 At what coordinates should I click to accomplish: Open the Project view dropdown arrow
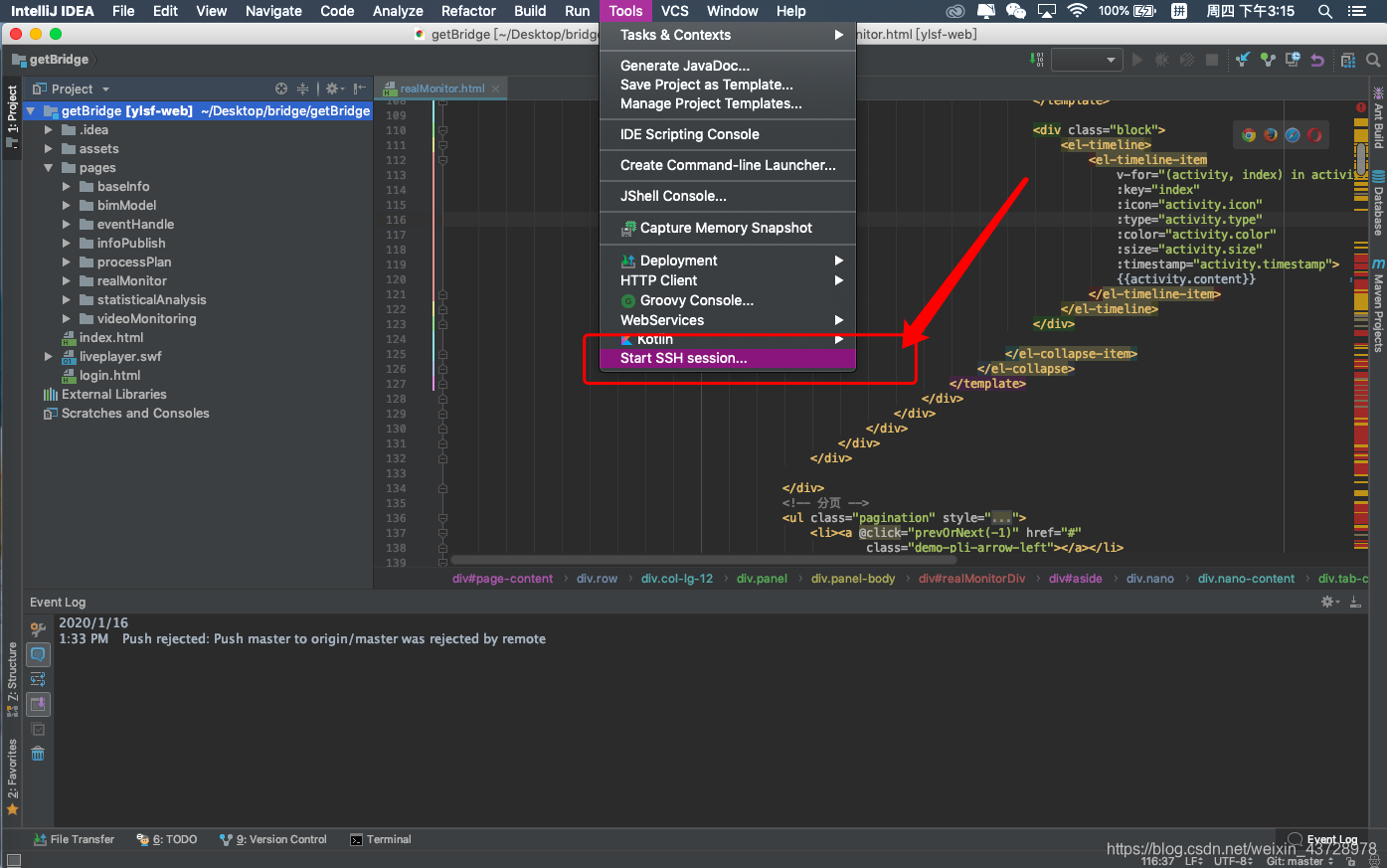tap(105, 89)
